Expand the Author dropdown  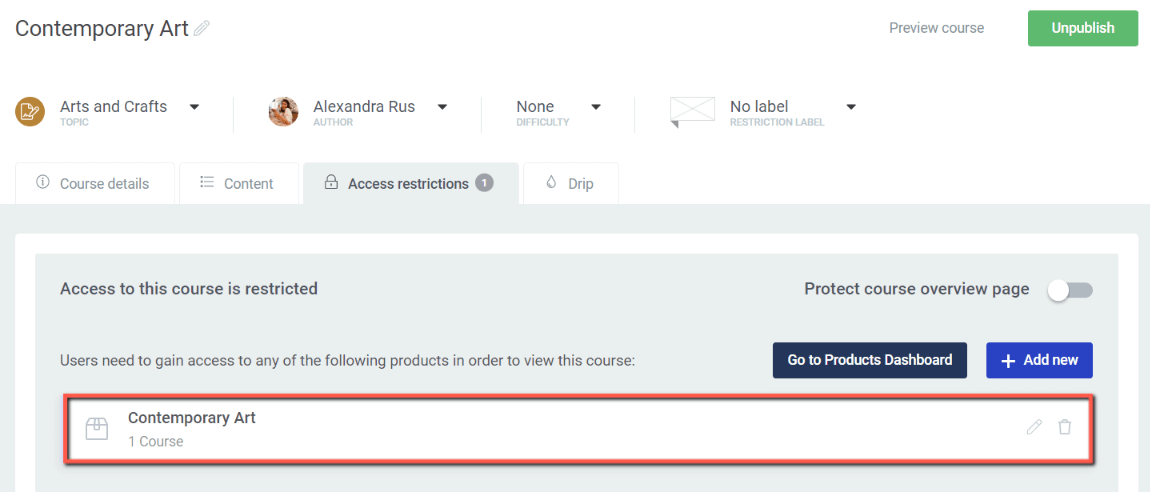click(x=442, y=107)
